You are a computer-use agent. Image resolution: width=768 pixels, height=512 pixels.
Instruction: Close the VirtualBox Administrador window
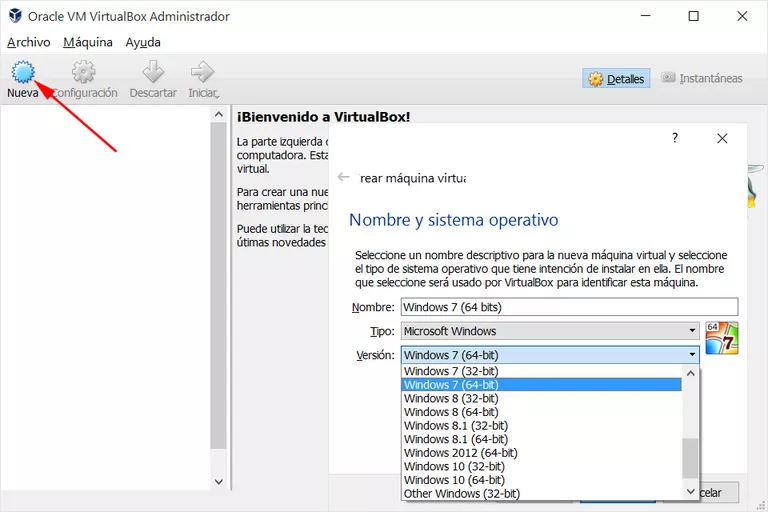coord(742,16)
